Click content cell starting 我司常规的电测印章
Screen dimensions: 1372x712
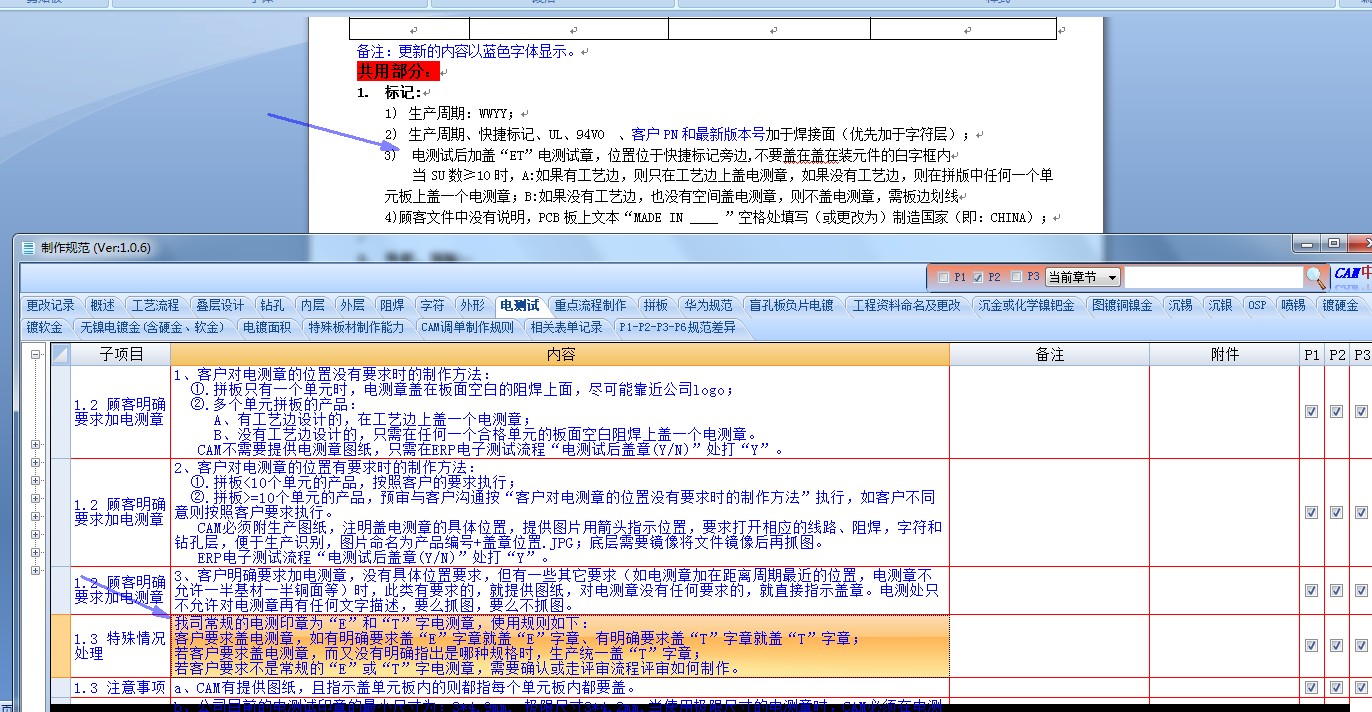click(x=560, y=646)
